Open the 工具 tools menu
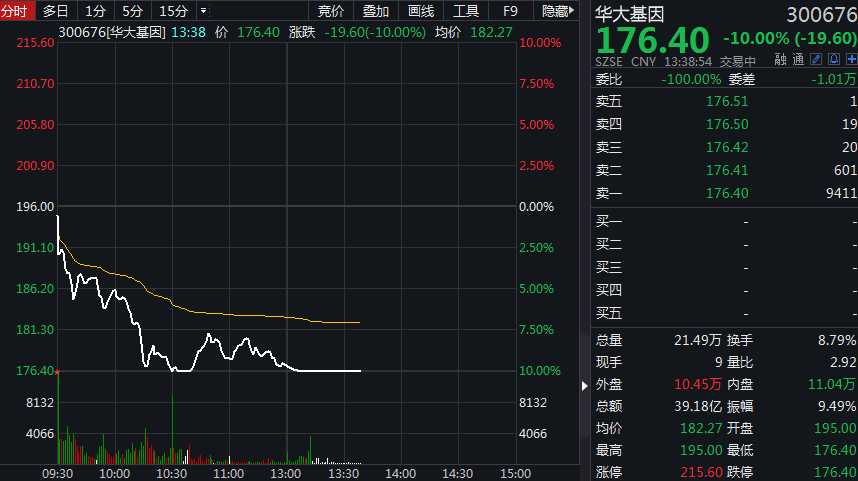The image size is (858, 481). [x=466, y=11]
